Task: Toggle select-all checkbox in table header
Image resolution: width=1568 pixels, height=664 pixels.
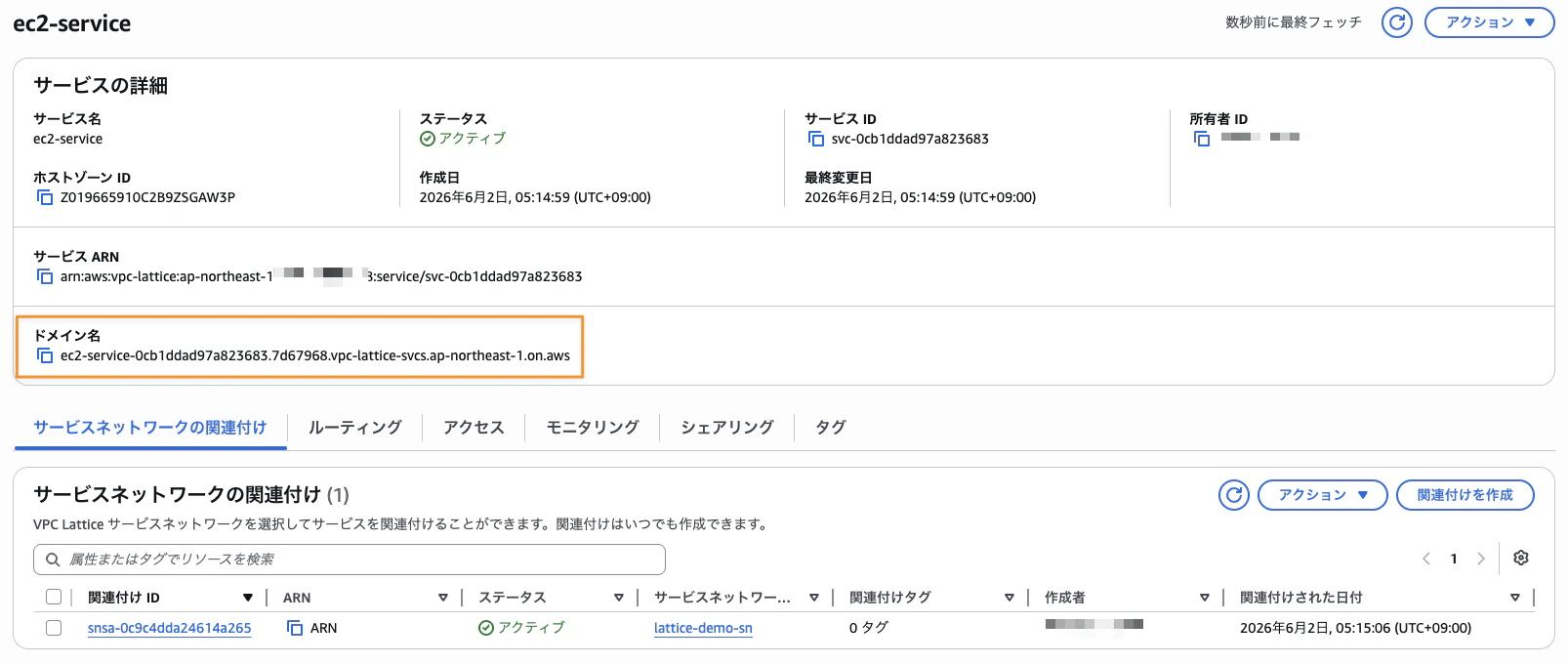Action: coord(54,597)
